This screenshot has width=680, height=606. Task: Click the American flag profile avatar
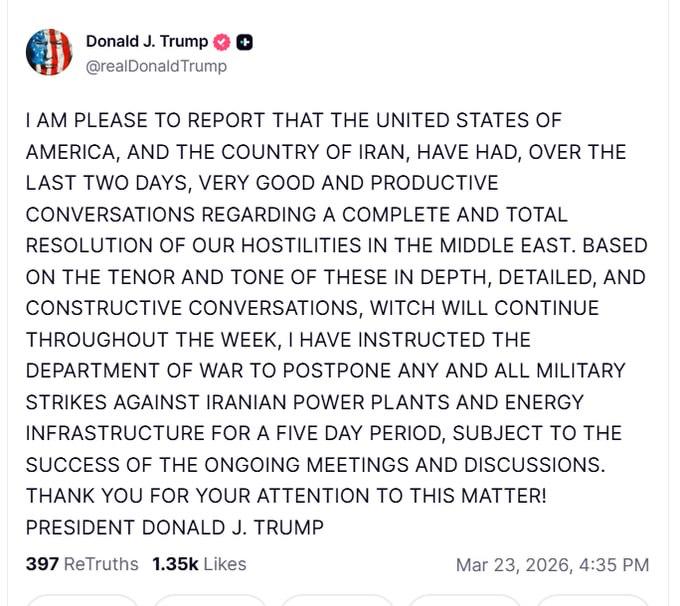pos(49,52)
